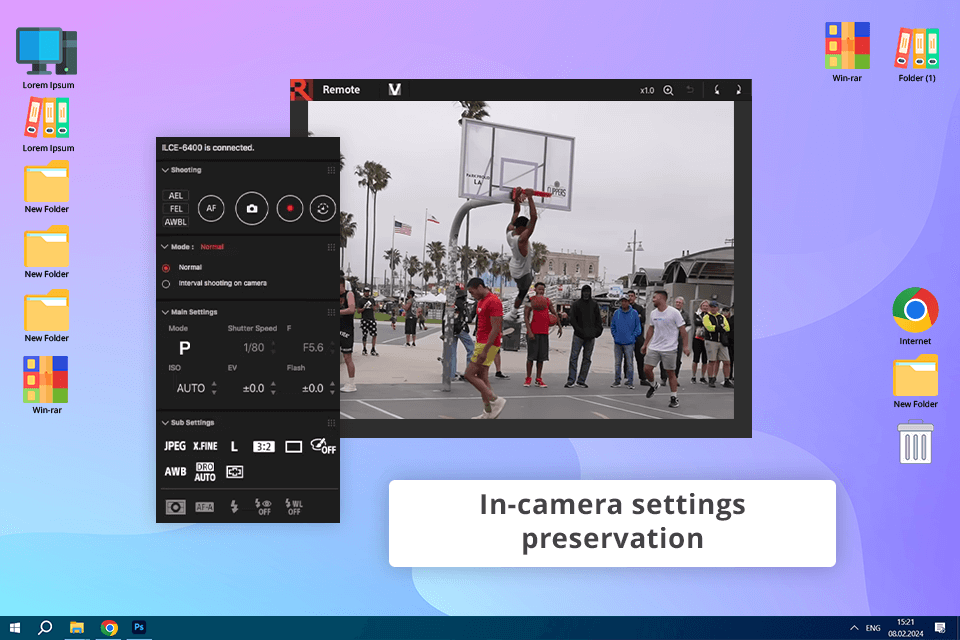This screenshot has height=640, width=960.
Task: Open the X.FINE quality setting
Action: 205,446
